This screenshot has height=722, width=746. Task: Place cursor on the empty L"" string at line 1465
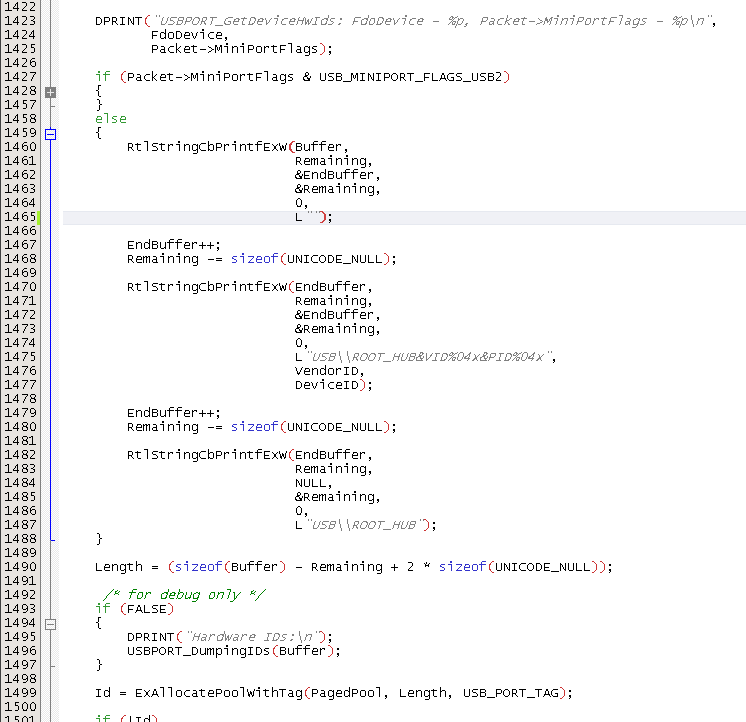312,216
